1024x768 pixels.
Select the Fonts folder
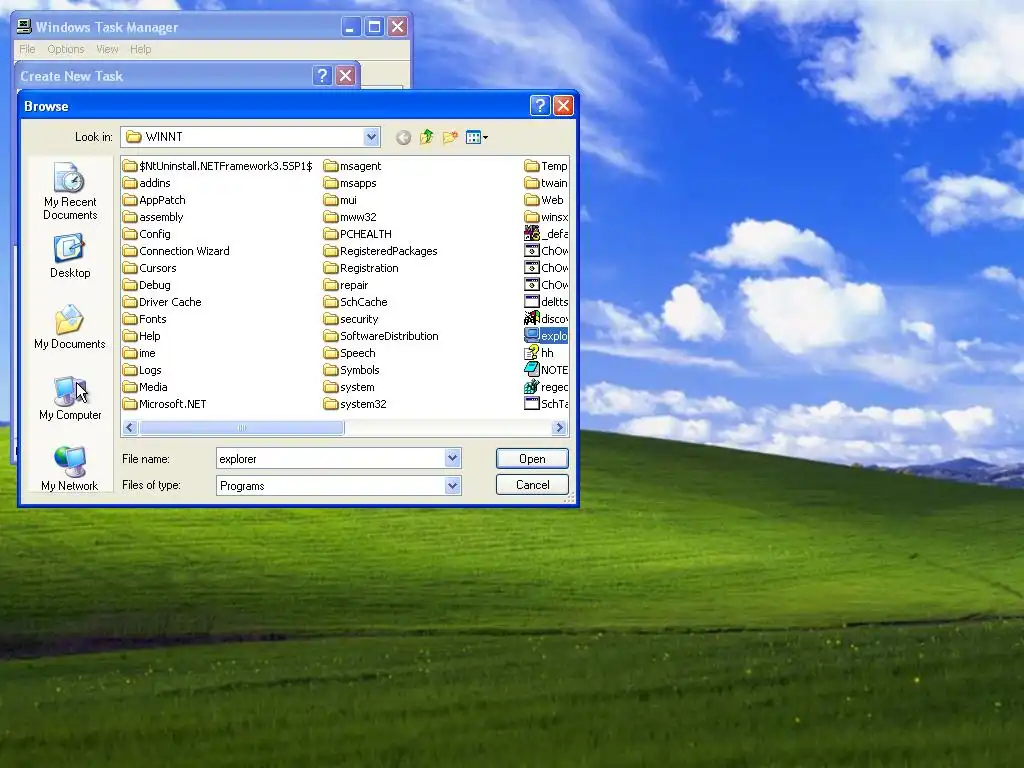pos(145,319)
